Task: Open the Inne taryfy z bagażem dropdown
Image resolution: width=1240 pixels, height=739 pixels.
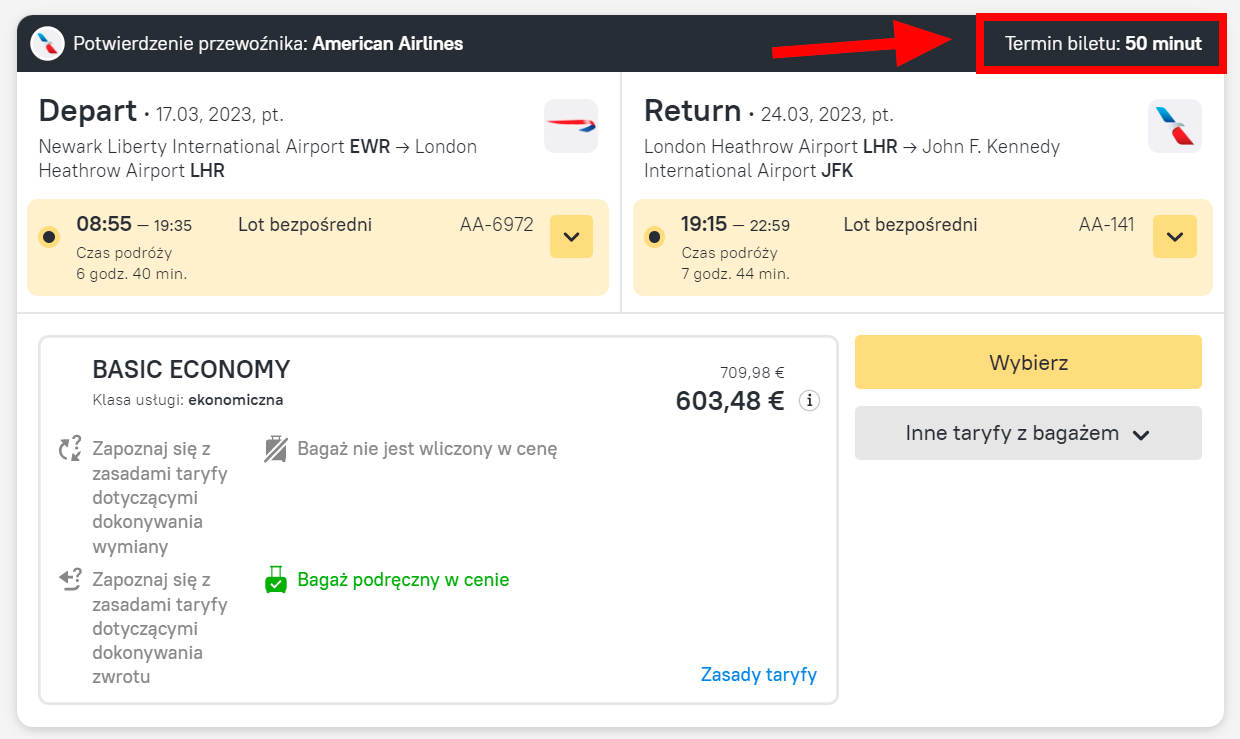Action: tap(1027, 433)
